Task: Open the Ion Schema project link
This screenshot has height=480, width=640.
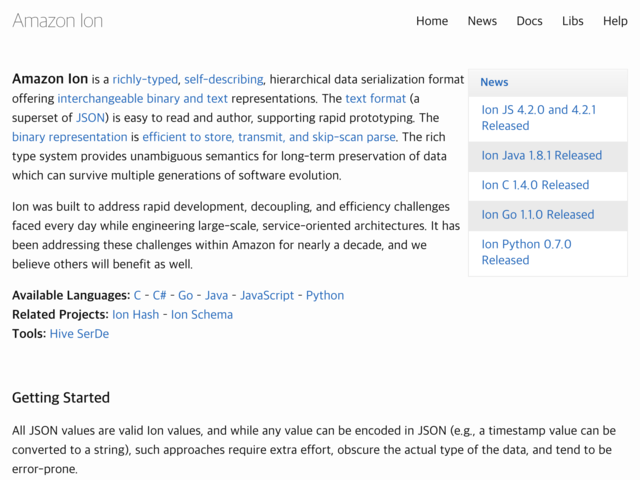Action: pyautogui.click(x=202, y=314)
